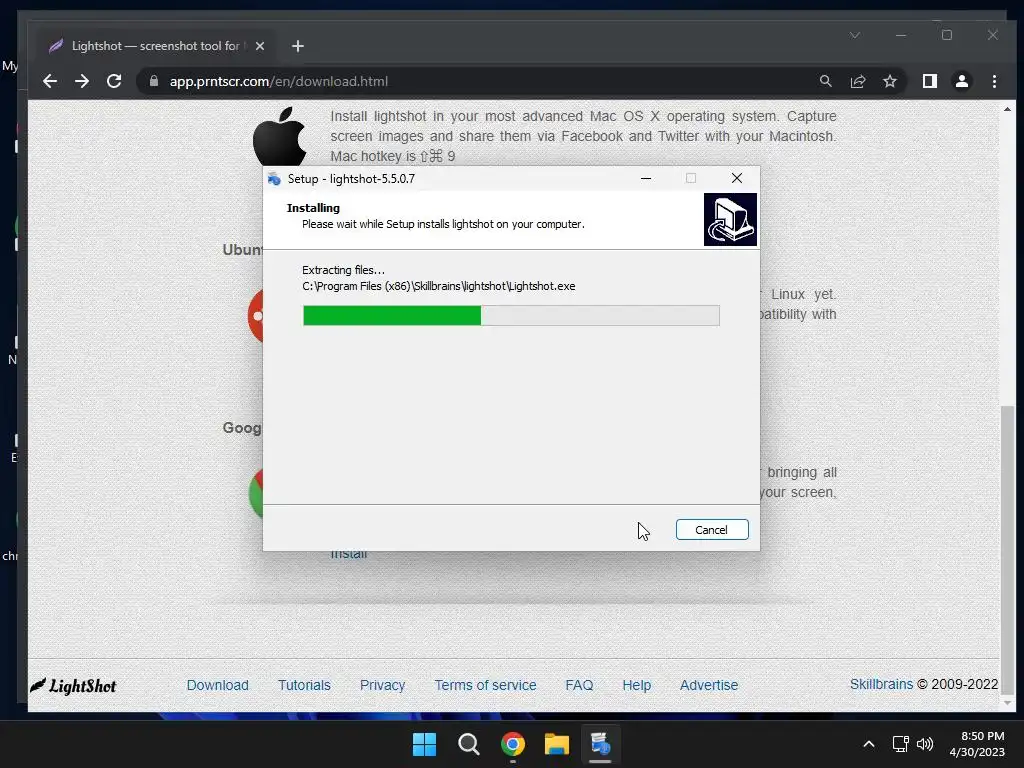This screenshot has height=768, width=1024.
Task: Open the FAQ footer link
Action: pos(579,685)
